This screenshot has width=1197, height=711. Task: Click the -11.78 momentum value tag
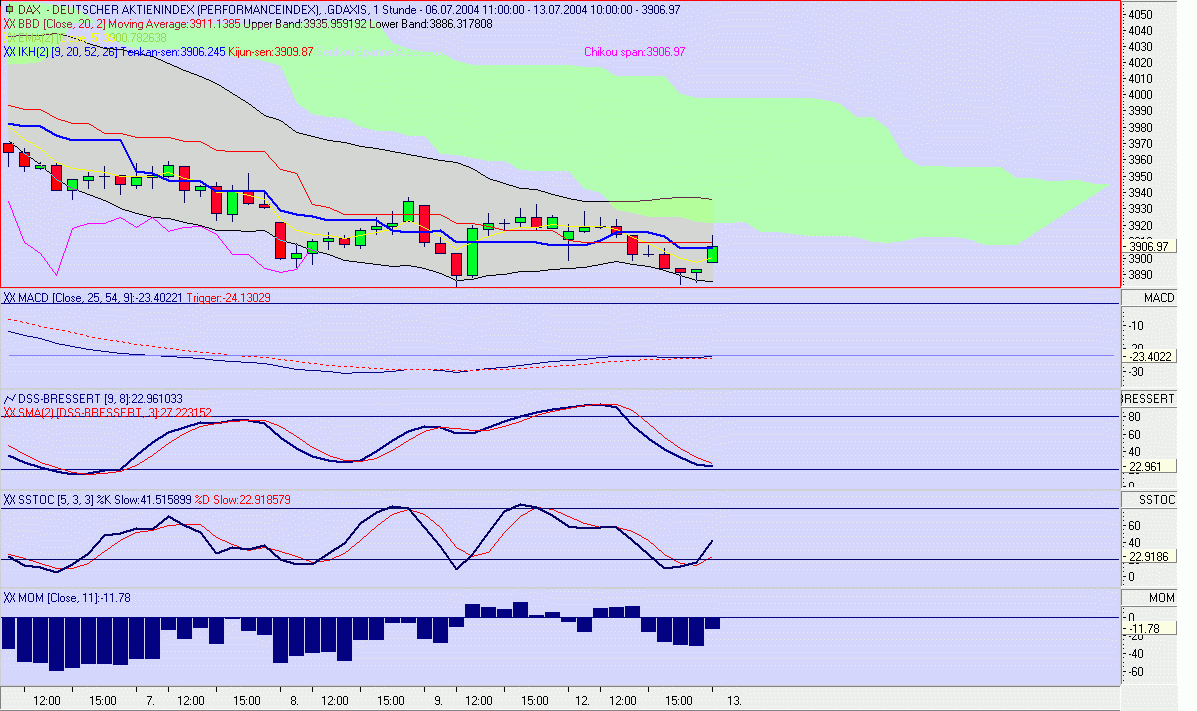pyautogui.click(x=1149, y=629)
